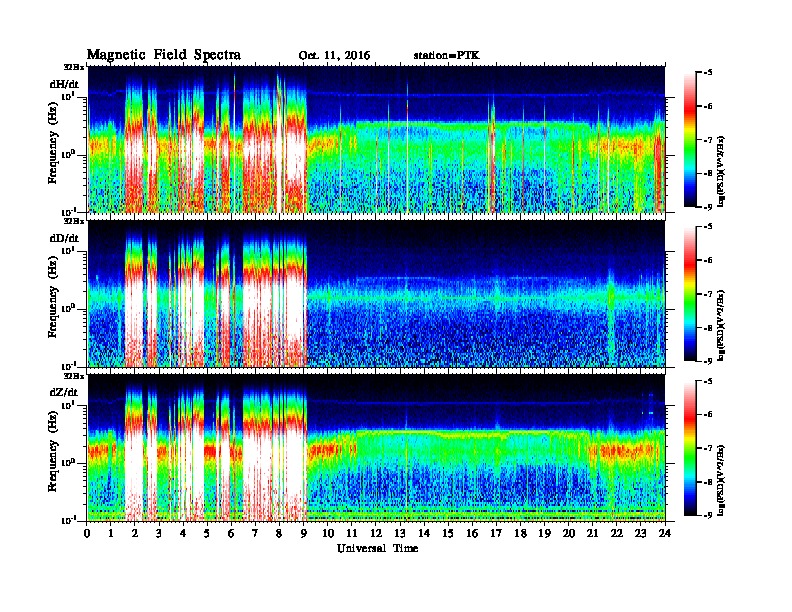Click the "station=PTK" label
Screen dimensions: 792x612
point(447,56)
